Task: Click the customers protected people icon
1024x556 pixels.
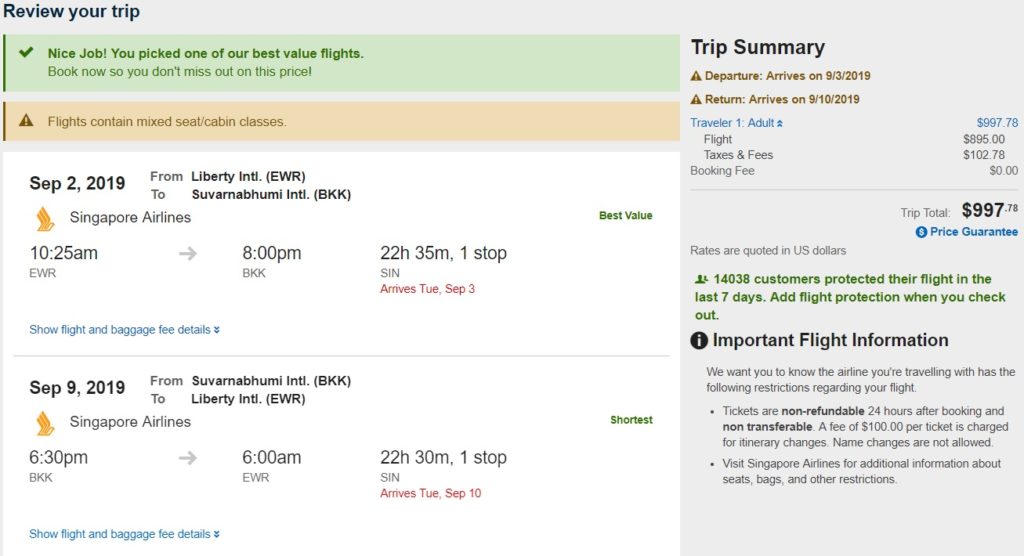Action: click(700, 280)
